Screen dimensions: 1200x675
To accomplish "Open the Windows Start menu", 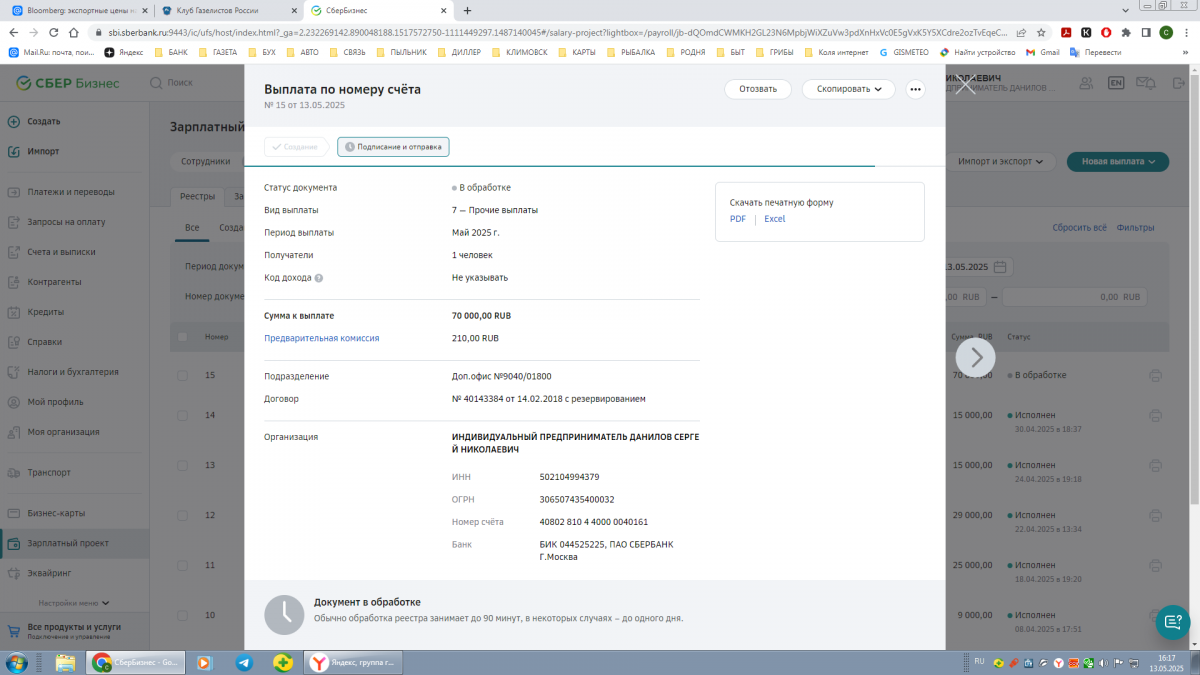I will coord(17,662).
